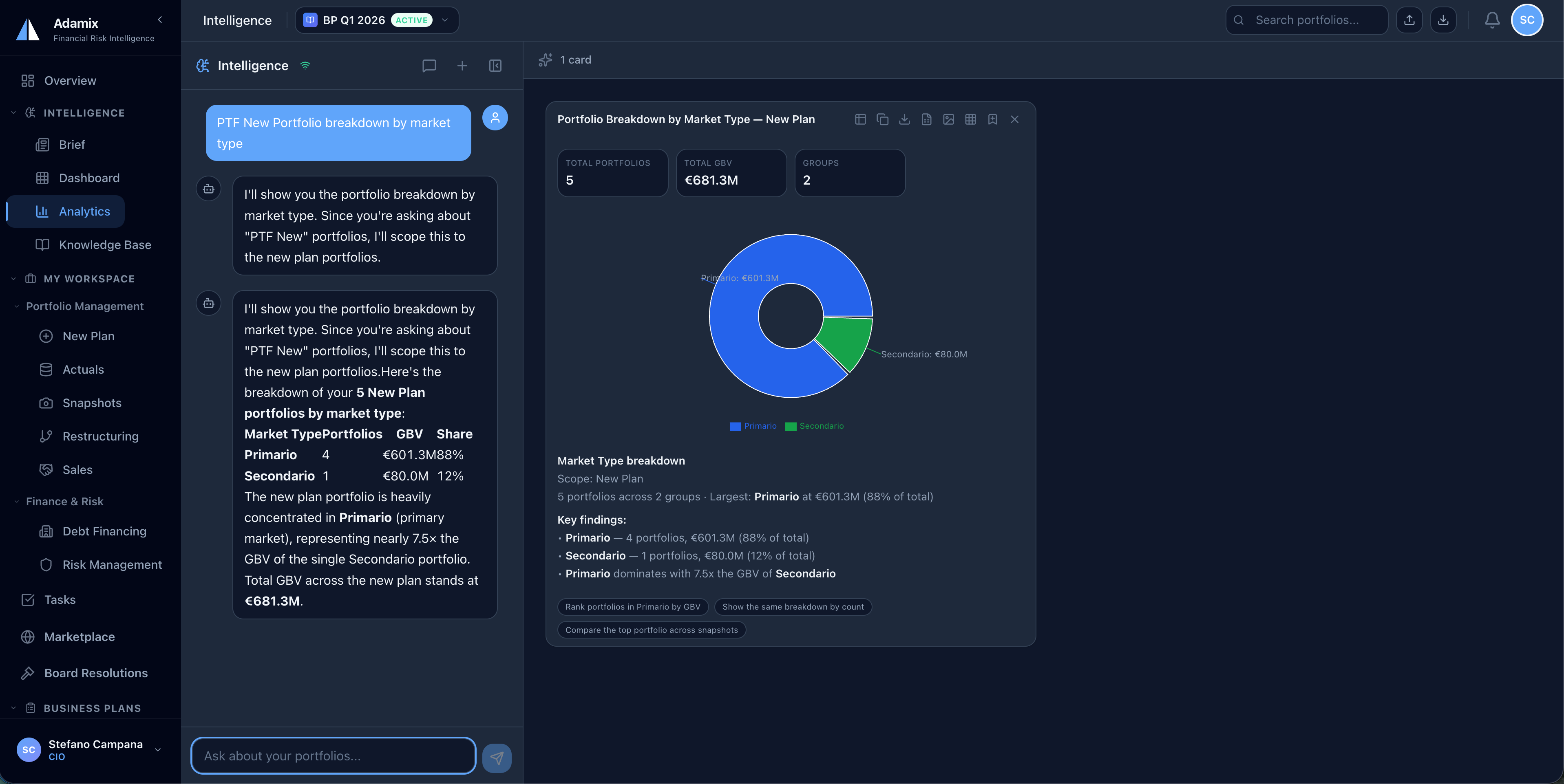1564x784 pixels.
Task: Click the card bookmark-plus save icon
Action: click(992, 119)
